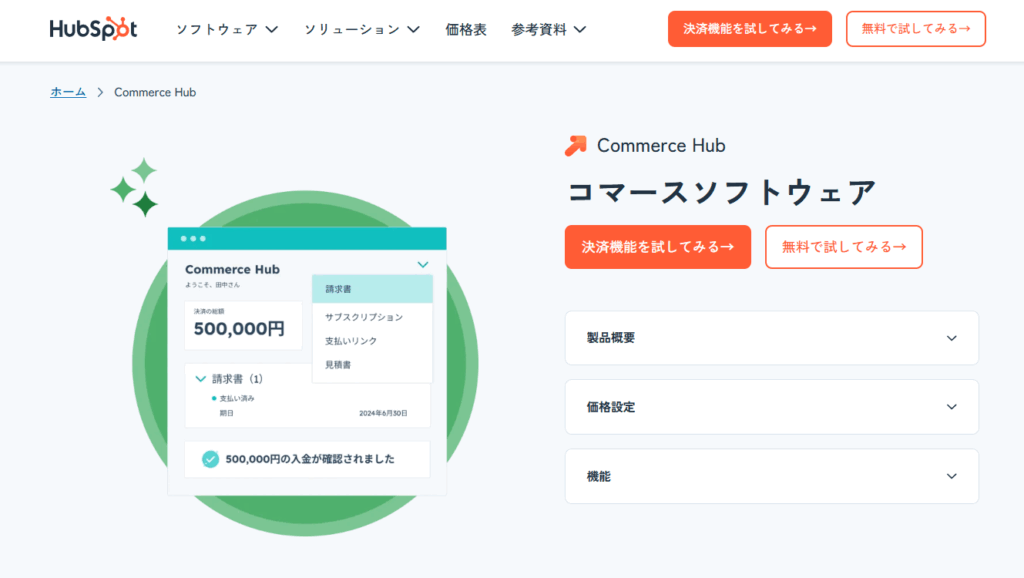1024x578 pixels.
Task: Go to the 価格表 page
Action: (466, 29)
